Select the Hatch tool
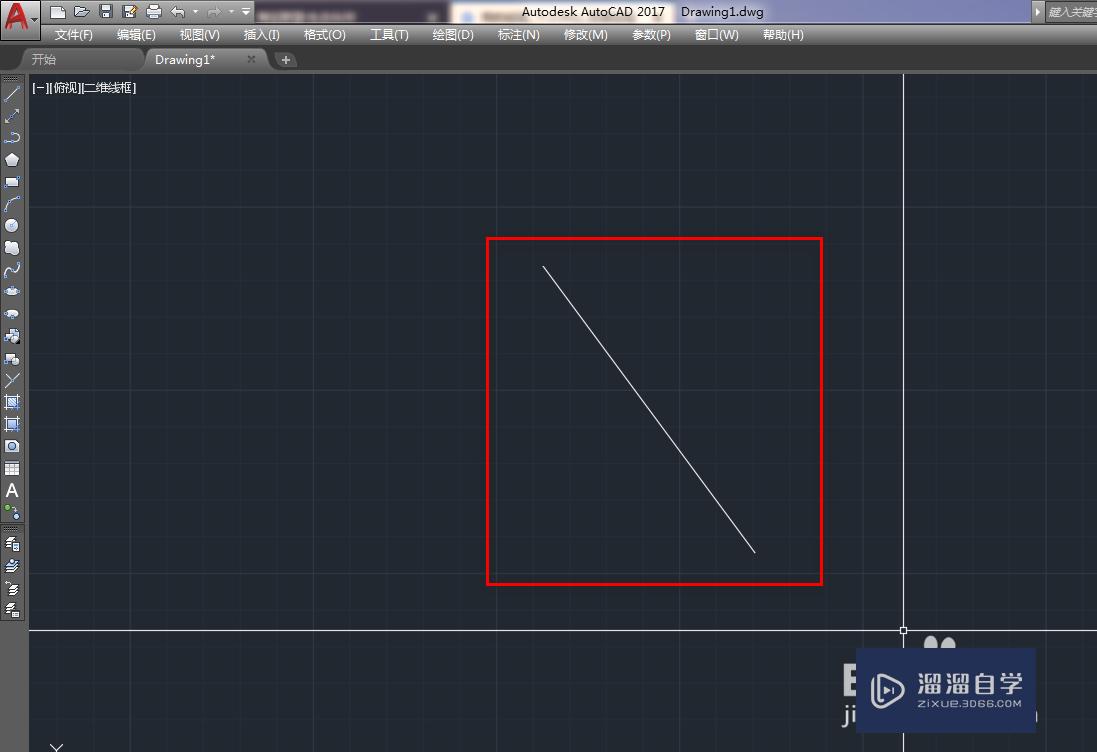 (x=12, y=403)
